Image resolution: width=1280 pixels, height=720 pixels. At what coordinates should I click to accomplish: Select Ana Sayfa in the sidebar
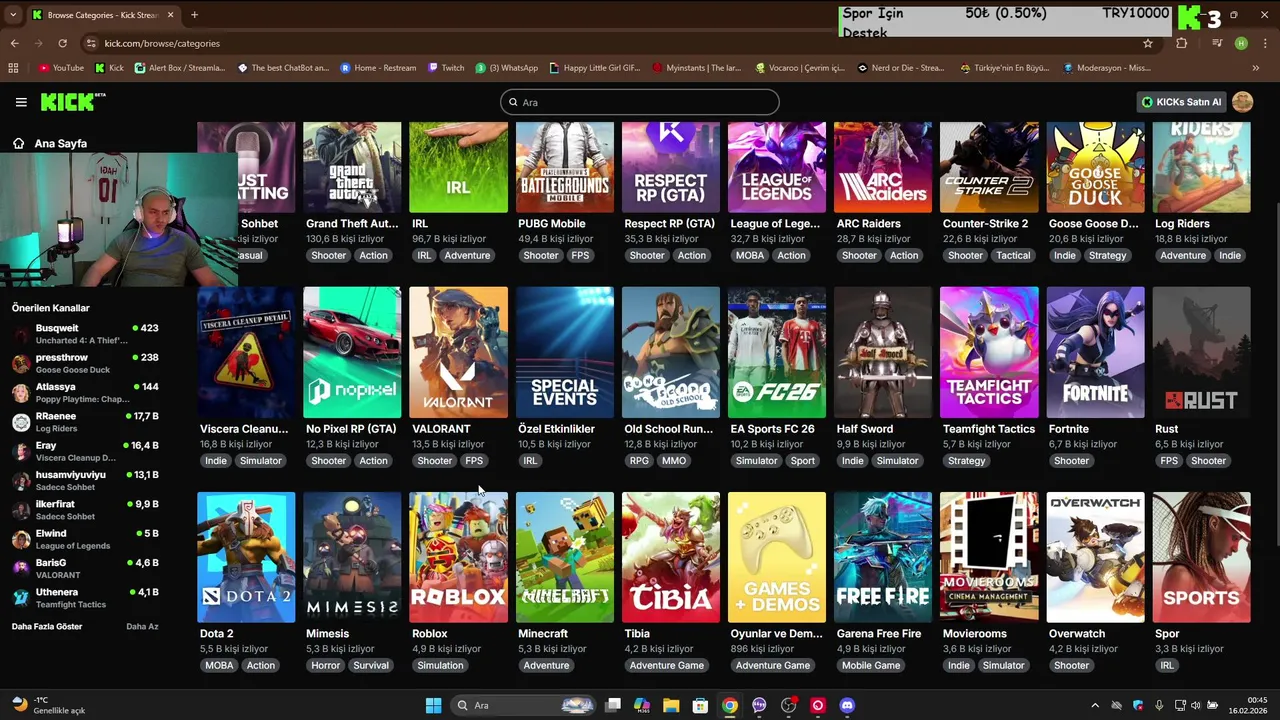(60, 143)
